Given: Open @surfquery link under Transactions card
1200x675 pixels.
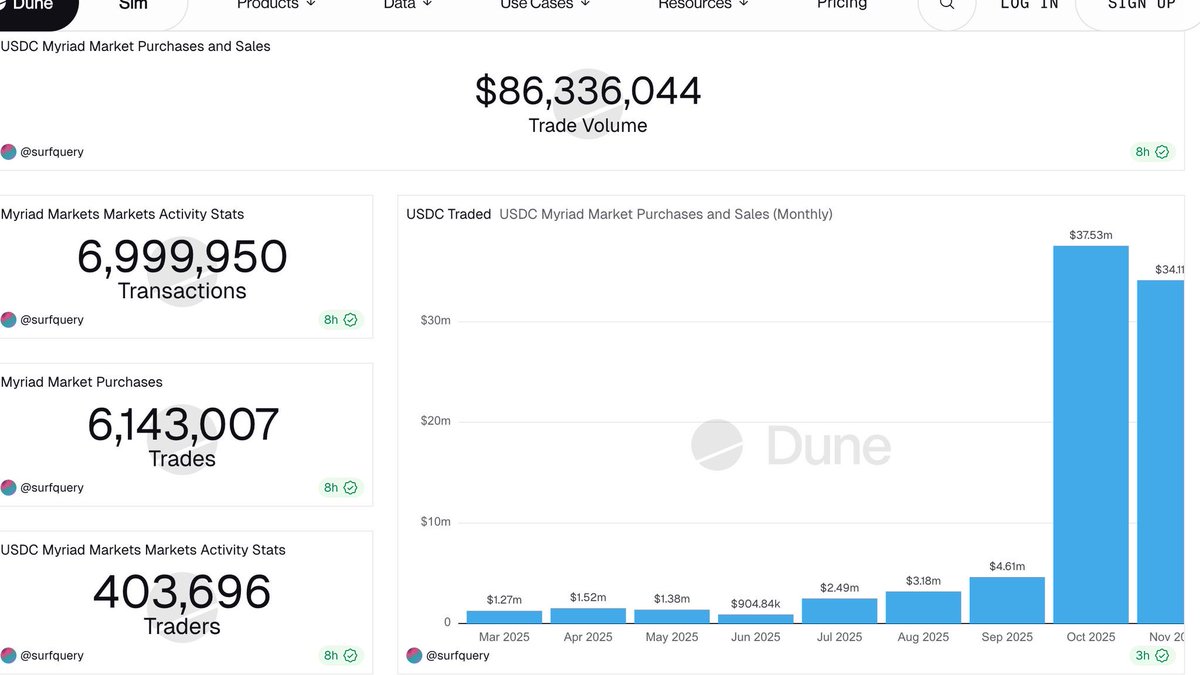Looking at the screenshot, I should tap(52, 320).
